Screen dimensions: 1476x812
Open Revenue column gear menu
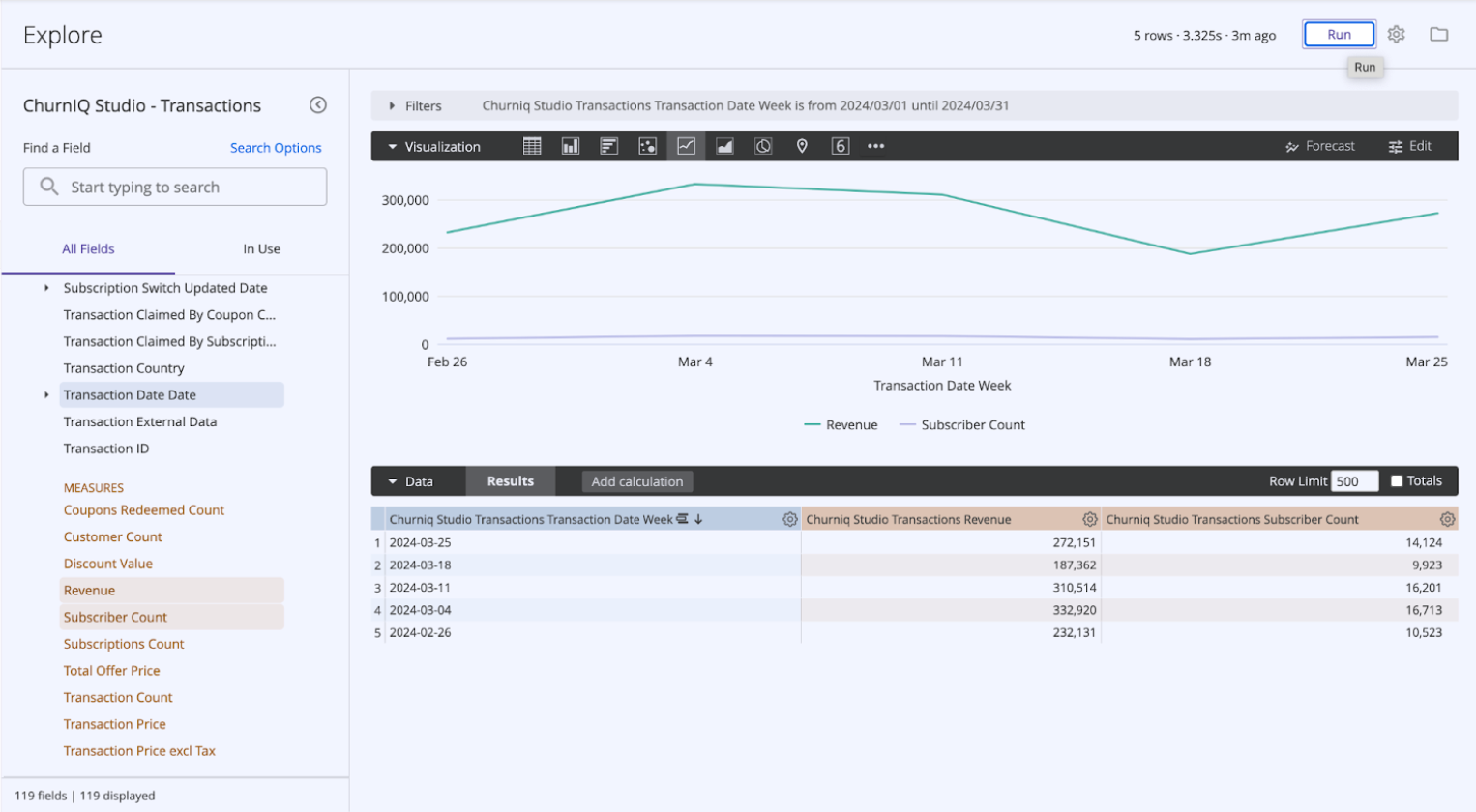point(1089,519)
